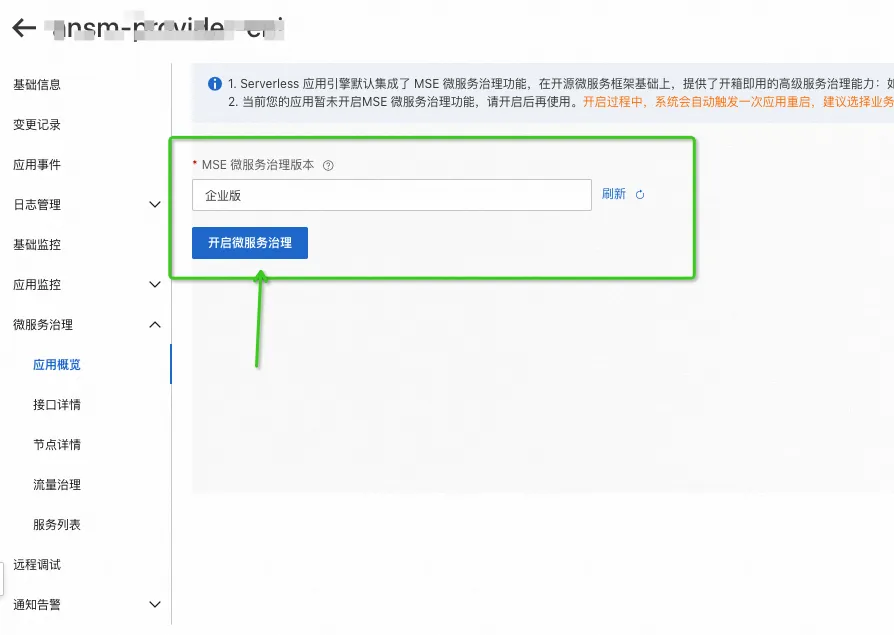894x635 pixels.
Task: Click the blue info icon in notice
Action: [214, 84]
